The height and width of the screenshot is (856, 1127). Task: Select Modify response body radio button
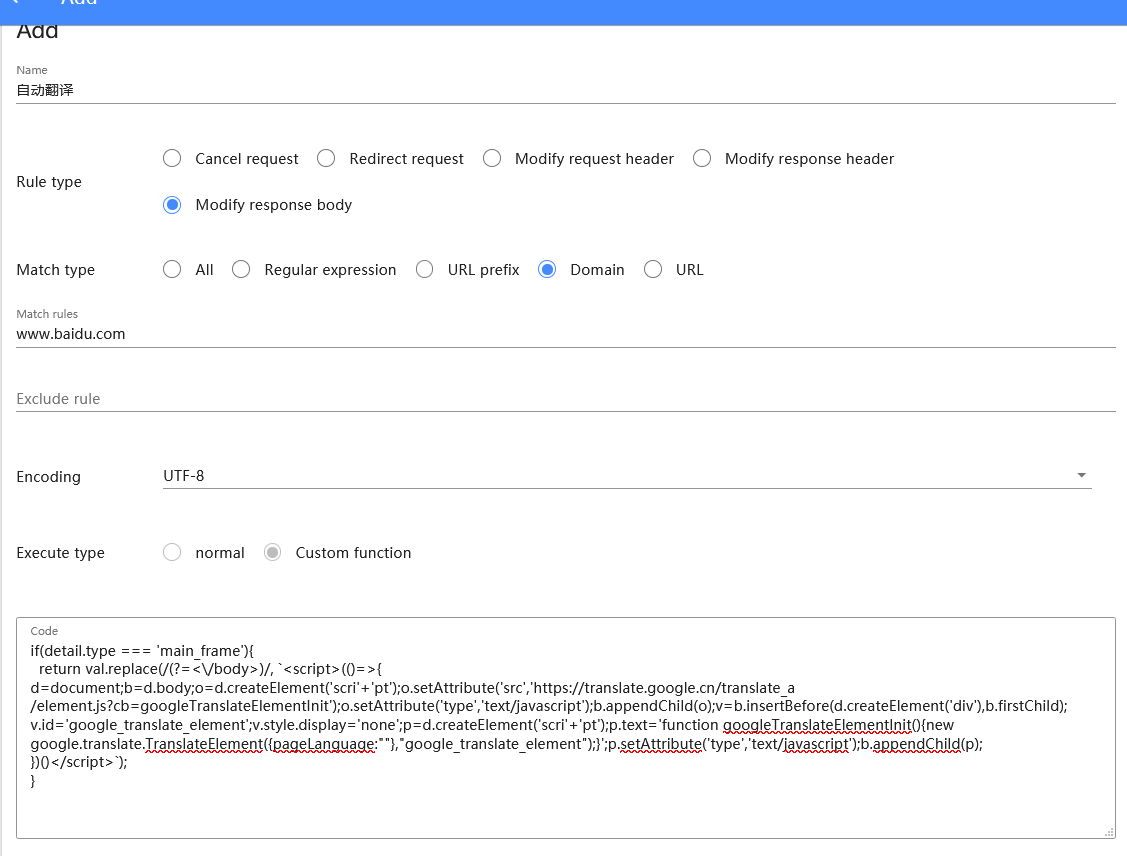(x=172, y=205)
